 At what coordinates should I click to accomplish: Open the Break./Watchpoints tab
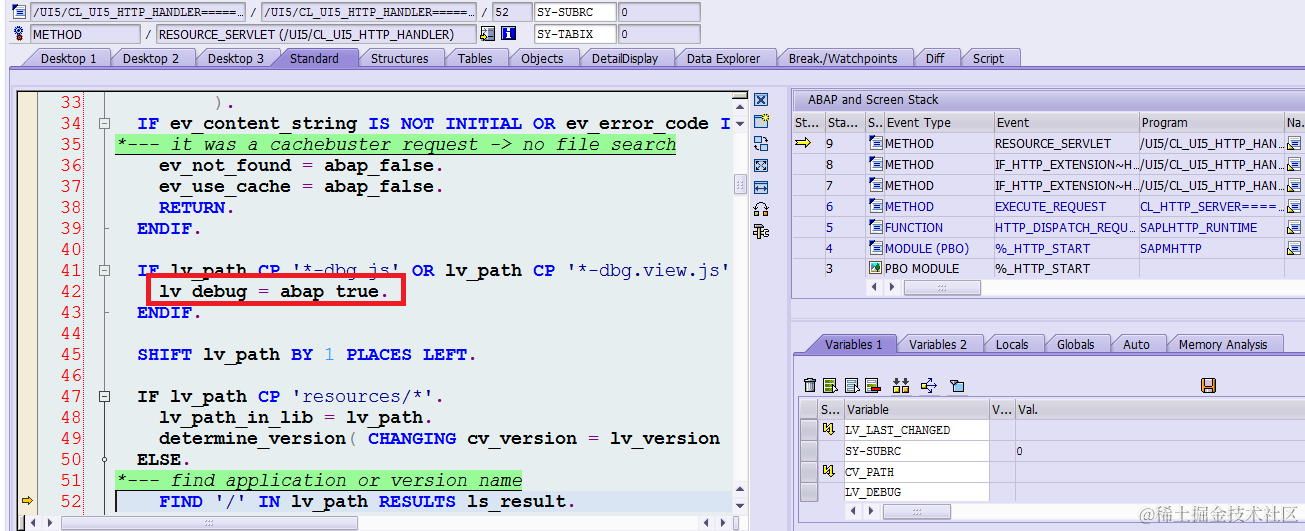click(843, 58)
